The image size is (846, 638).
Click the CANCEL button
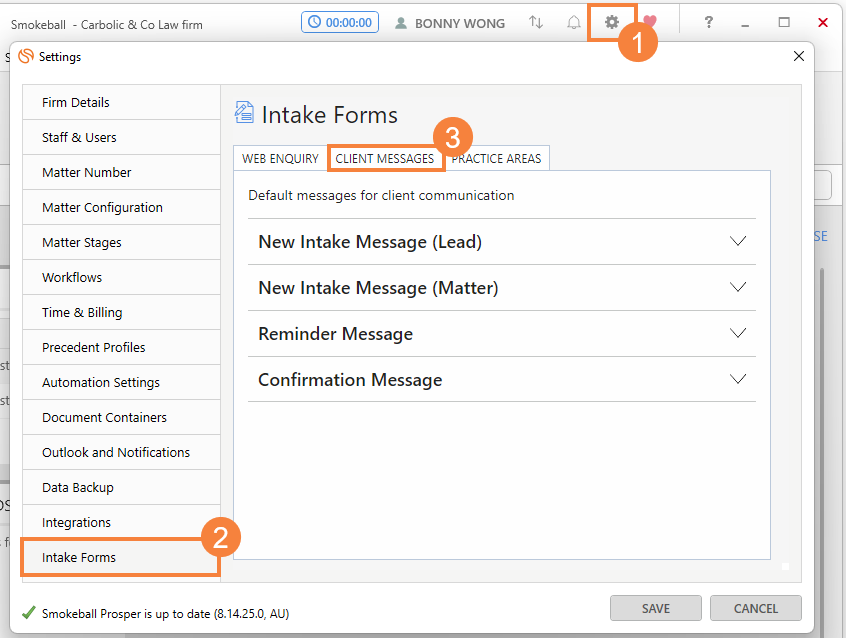(755, 608)
